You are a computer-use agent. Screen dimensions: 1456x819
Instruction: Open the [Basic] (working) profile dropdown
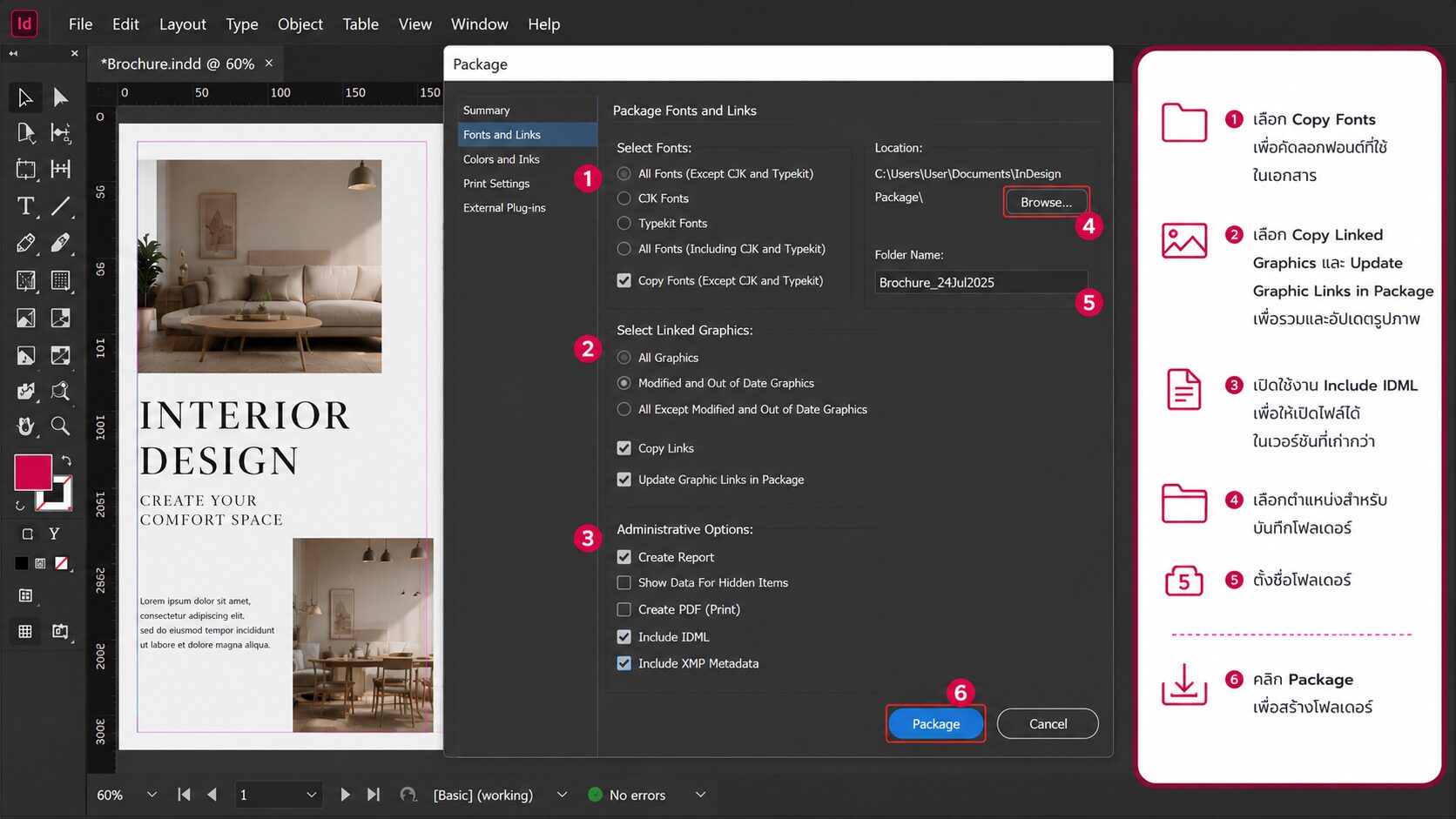point(562,795)
